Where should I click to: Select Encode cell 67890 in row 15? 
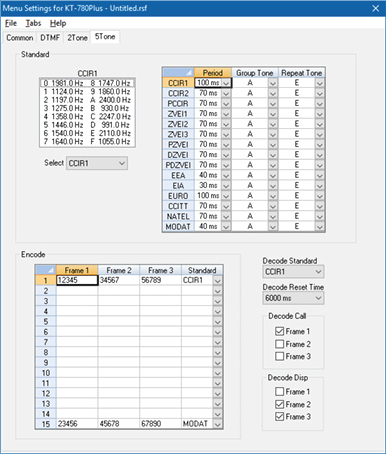(x=160, y=424)
